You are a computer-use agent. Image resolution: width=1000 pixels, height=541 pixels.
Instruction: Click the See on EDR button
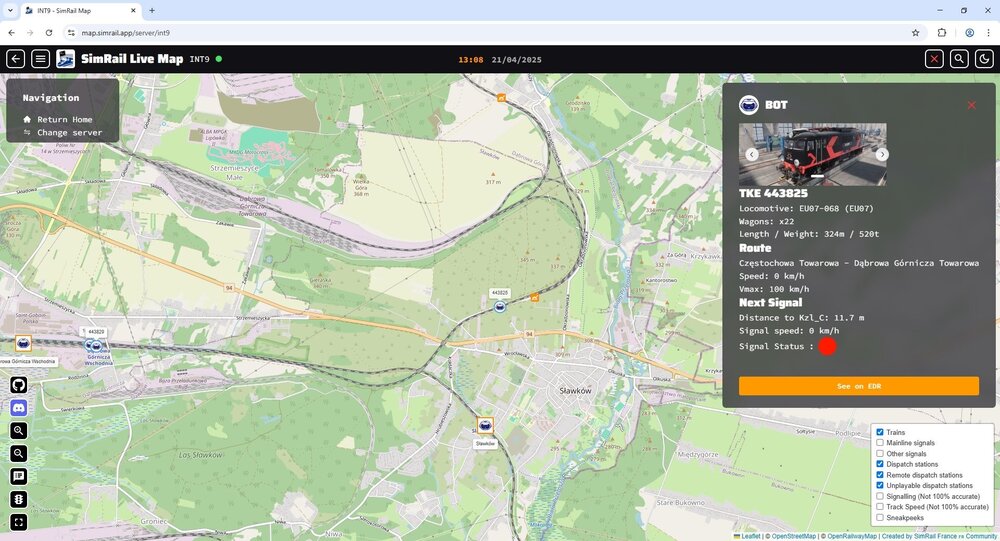(858, 386)
